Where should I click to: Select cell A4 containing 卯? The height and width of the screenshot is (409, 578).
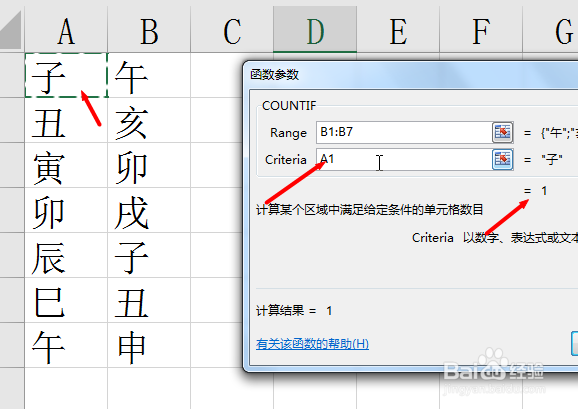66,210
